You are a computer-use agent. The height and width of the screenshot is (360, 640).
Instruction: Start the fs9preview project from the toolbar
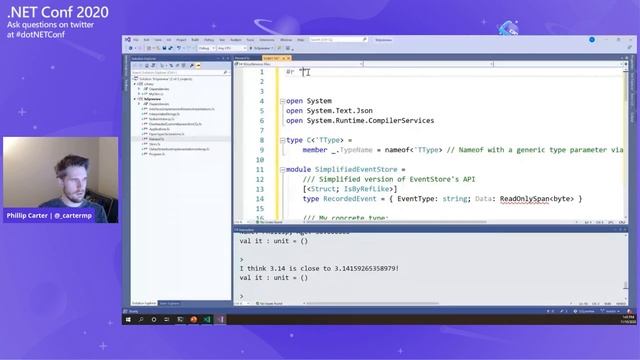[262, 48]
